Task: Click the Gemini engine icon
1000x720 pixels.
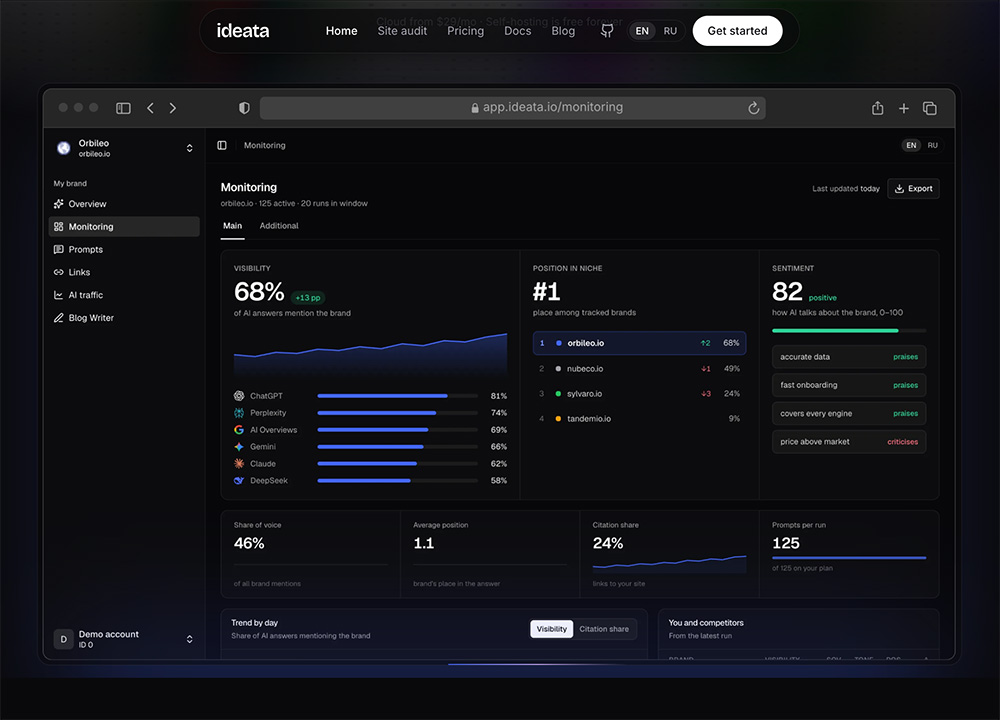Action: click(239, 447)
